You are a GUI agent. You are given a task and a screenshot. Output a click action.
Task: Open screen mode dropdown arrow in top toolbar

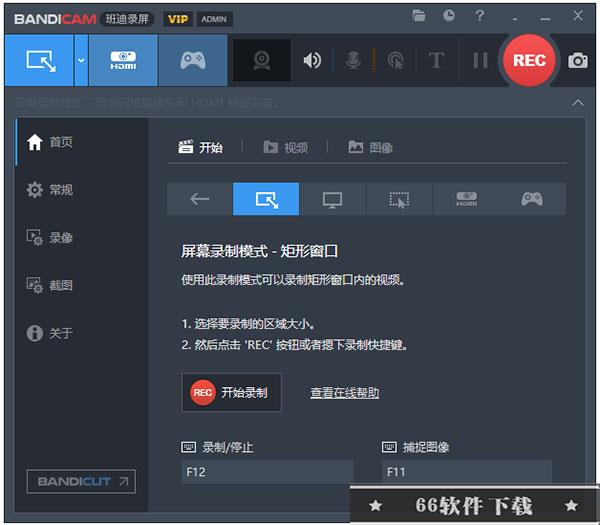(x=81, y=60)
